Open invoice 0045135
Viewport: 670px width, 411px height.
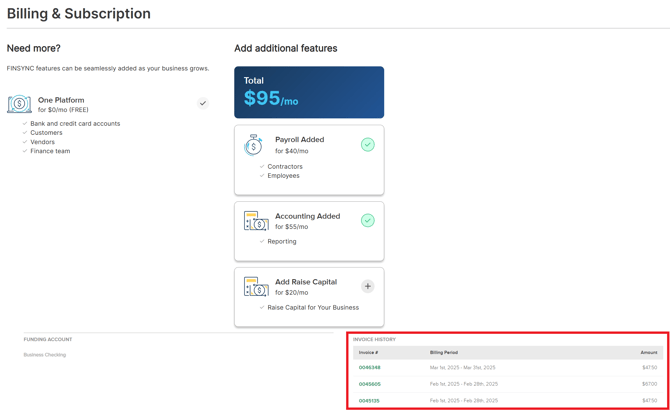coord(369,401)
